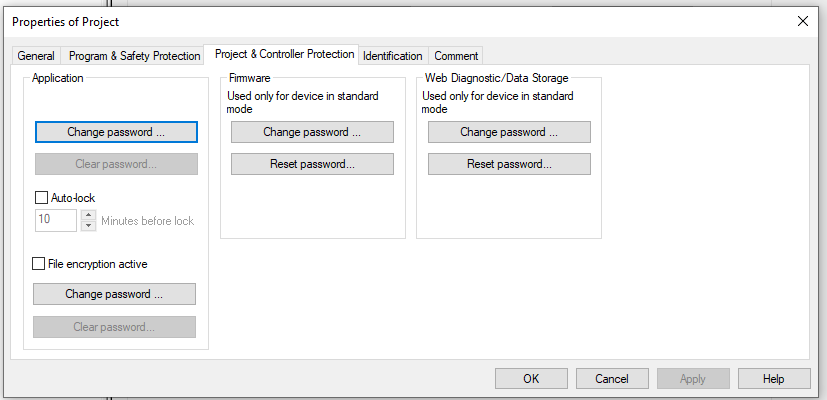Viewport: 827px width, 400px height.
Task: Change Web Diagnostic/Data Storage password
Action: coord(509,132)
